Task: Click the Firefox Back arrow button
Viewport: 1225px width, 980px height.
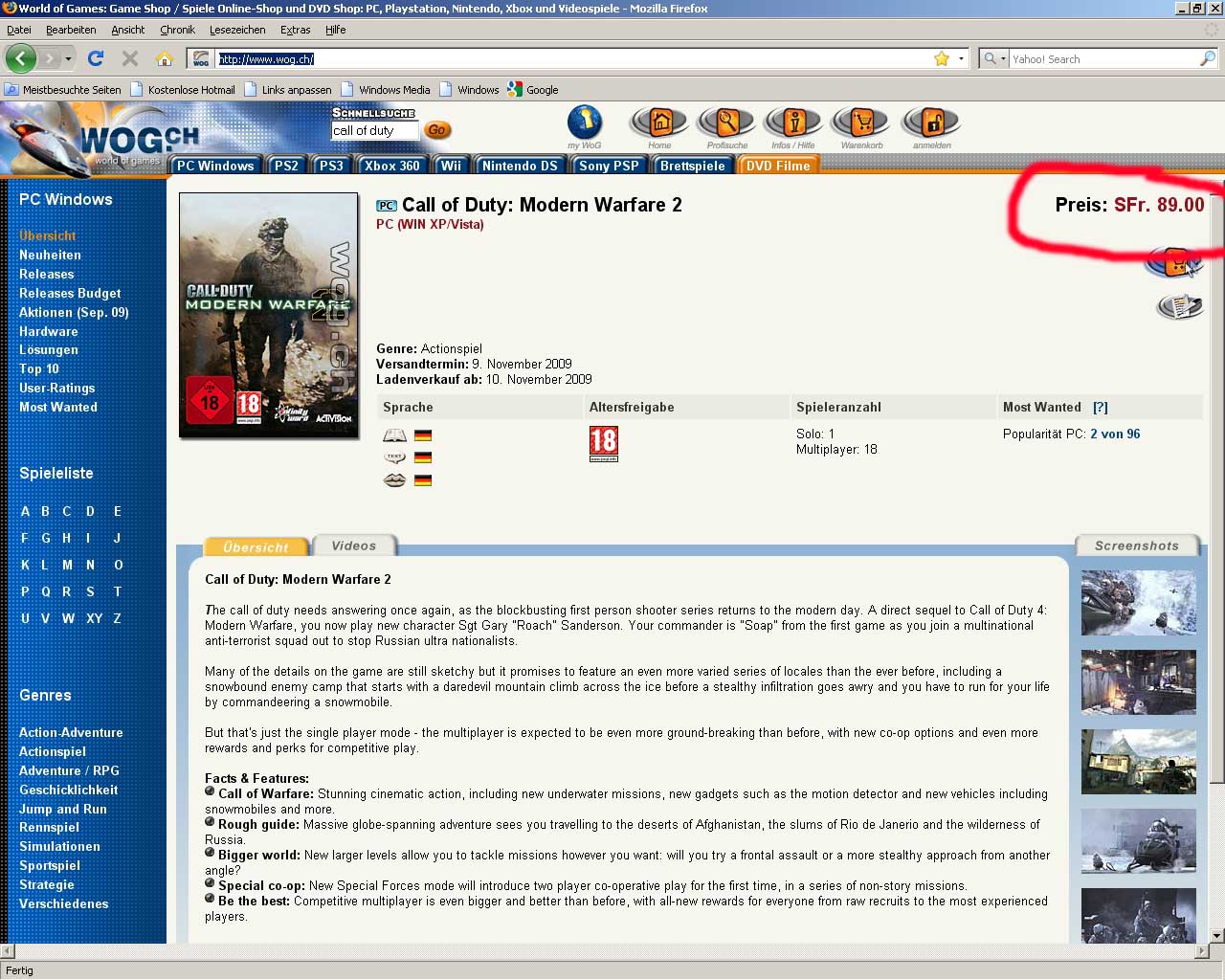Action: 20,58
